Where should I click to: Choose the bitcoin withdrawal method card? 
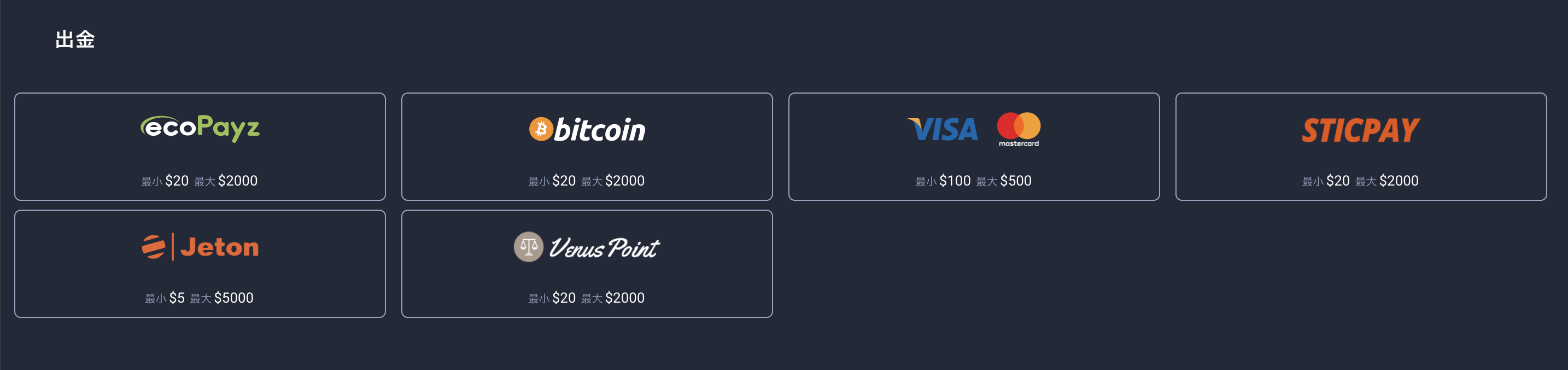(x=587, y=146)
